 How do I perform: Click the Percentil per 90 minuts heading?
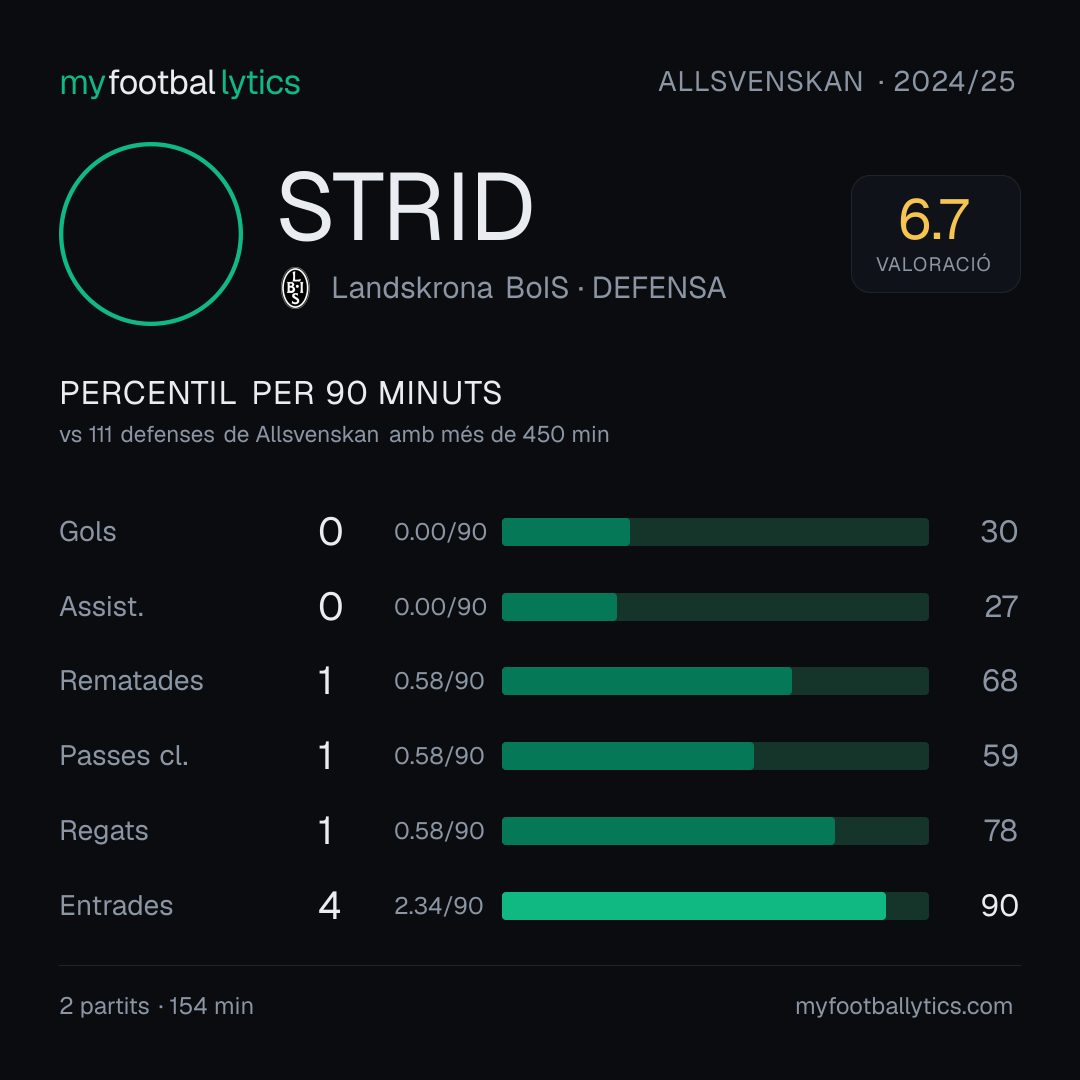pos(281,393)
